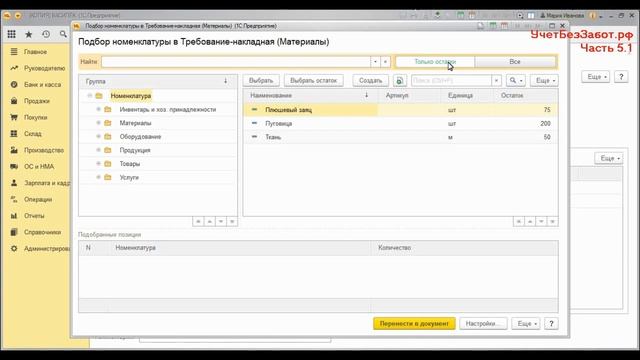Open Еще menu above nomenclature list

(x=544, y=80)
